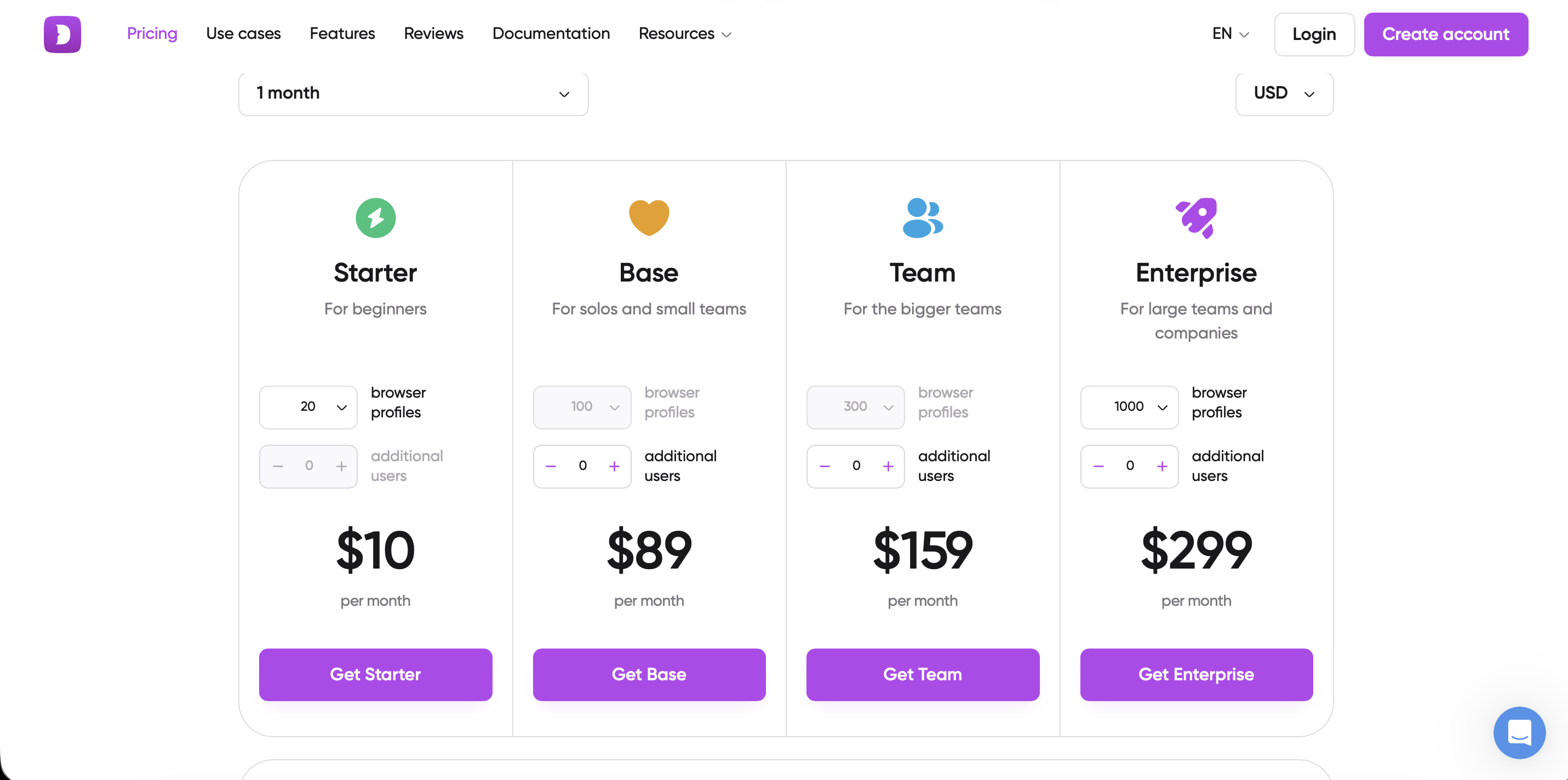Open the live chat widget

pos(1519,732)
